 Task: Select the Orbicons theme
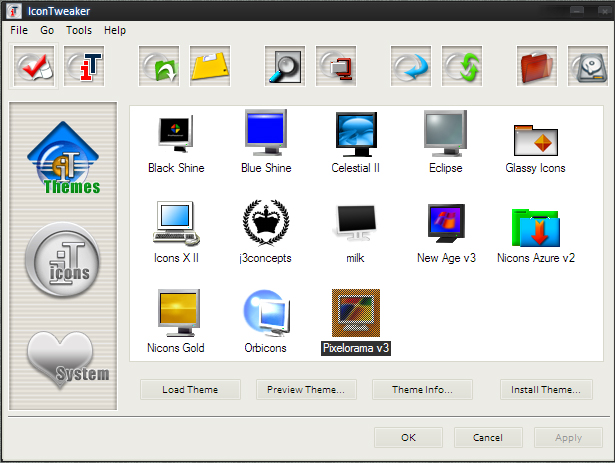(x=266, y=322)
